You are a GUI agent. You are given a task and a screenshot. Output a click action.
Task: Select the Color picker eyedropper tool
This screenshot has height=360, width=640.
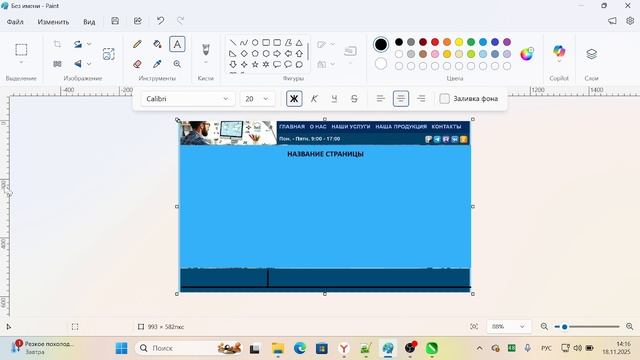(x=157, y=64)
